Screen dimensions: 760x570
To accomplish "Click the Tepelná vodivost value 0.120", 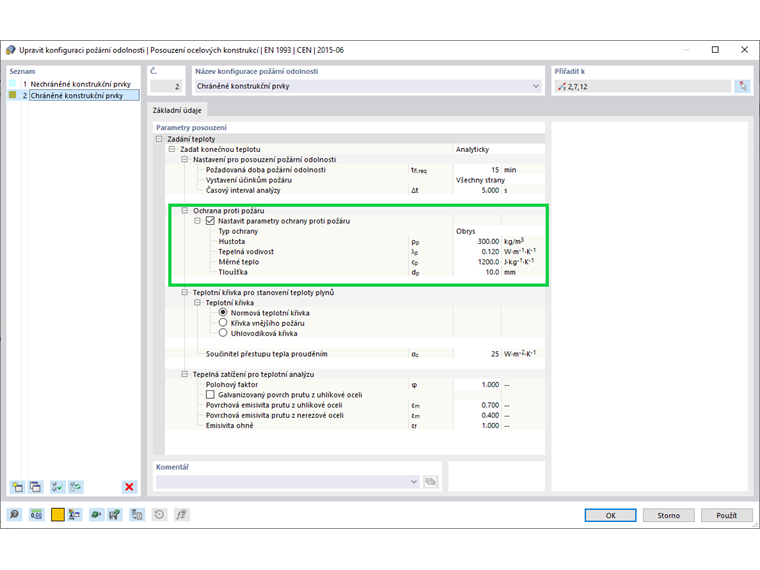I will (x=477, y=252).
